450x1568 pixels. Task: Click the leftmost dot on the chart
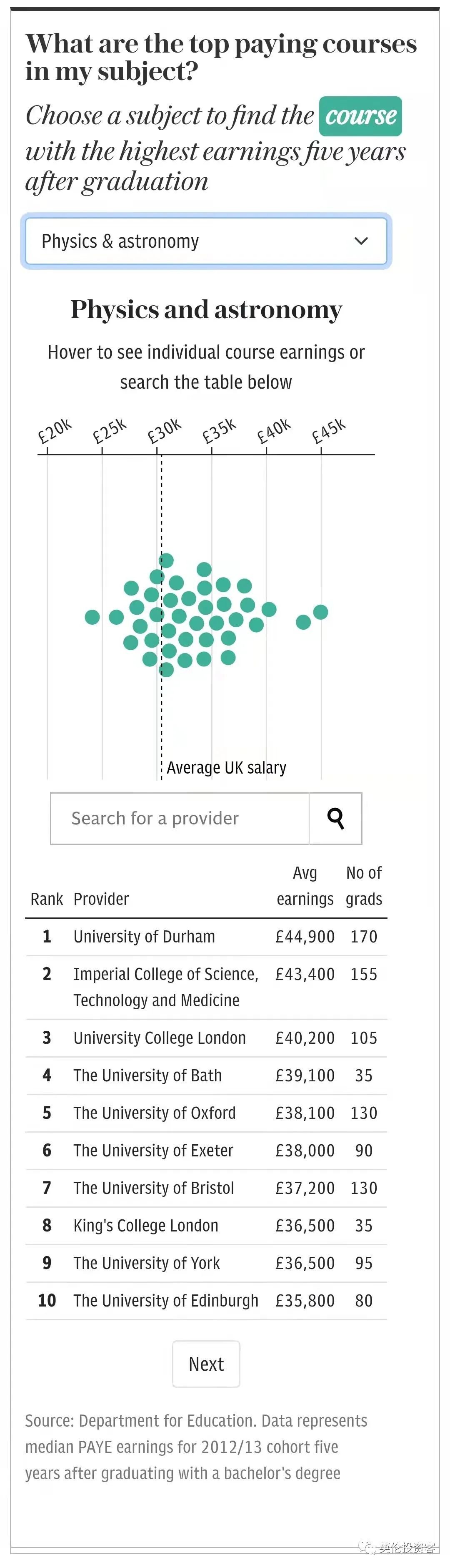pos(92,617)
